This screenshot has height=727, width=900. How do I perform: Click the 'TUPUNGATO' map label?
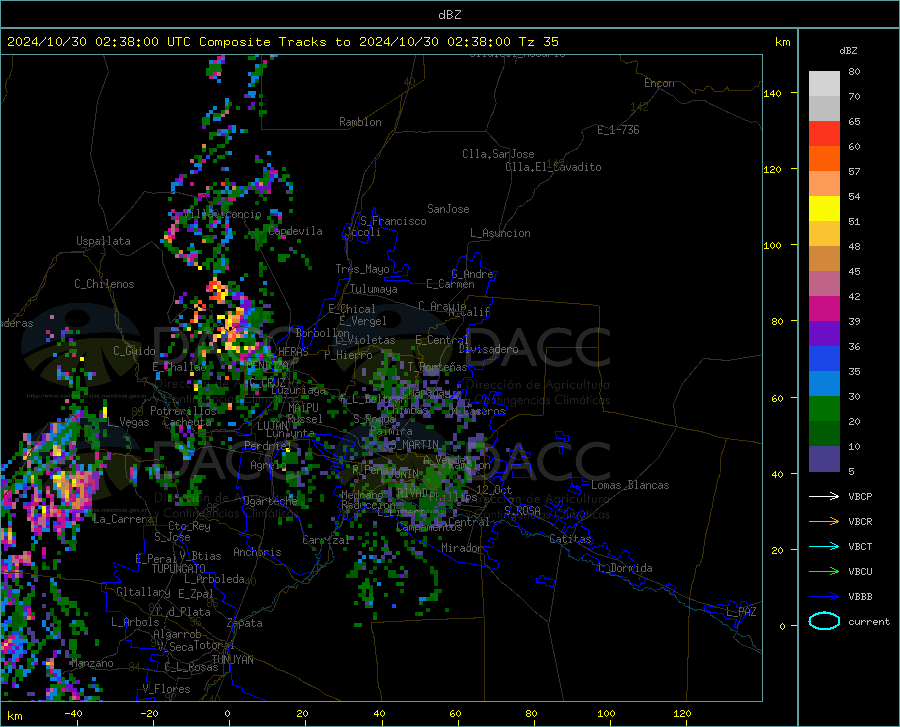(179, 569)
